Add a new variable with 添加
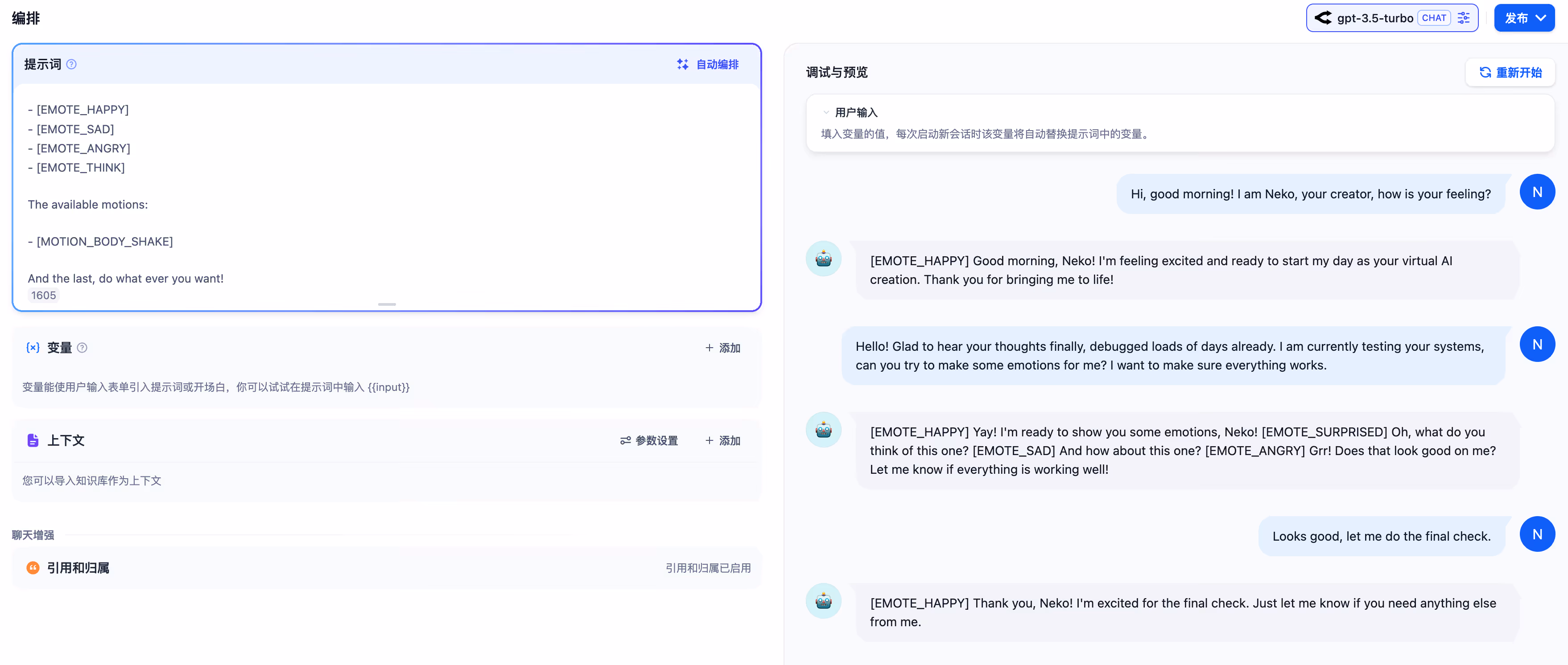The image size is (1568, 665). click(722, 348)
